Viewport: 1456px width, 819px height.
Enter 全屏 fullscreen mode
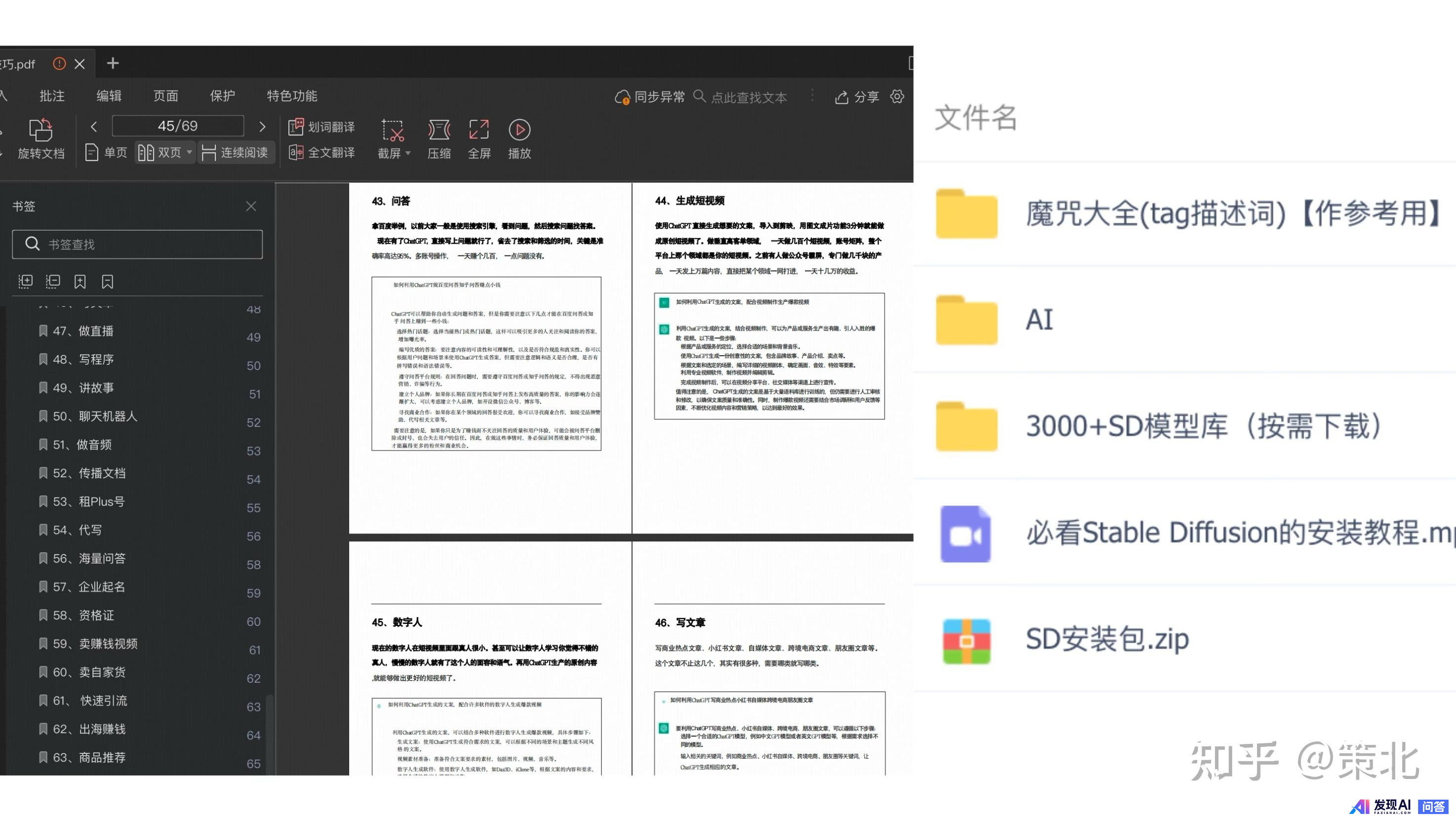coord(479,130)
